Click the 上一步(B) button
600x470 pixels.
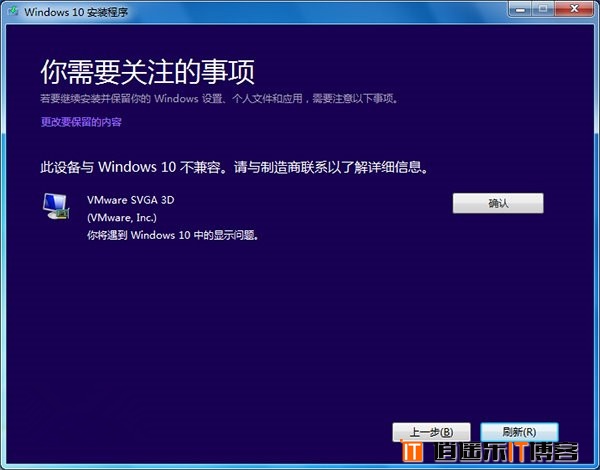click(431, 432)
